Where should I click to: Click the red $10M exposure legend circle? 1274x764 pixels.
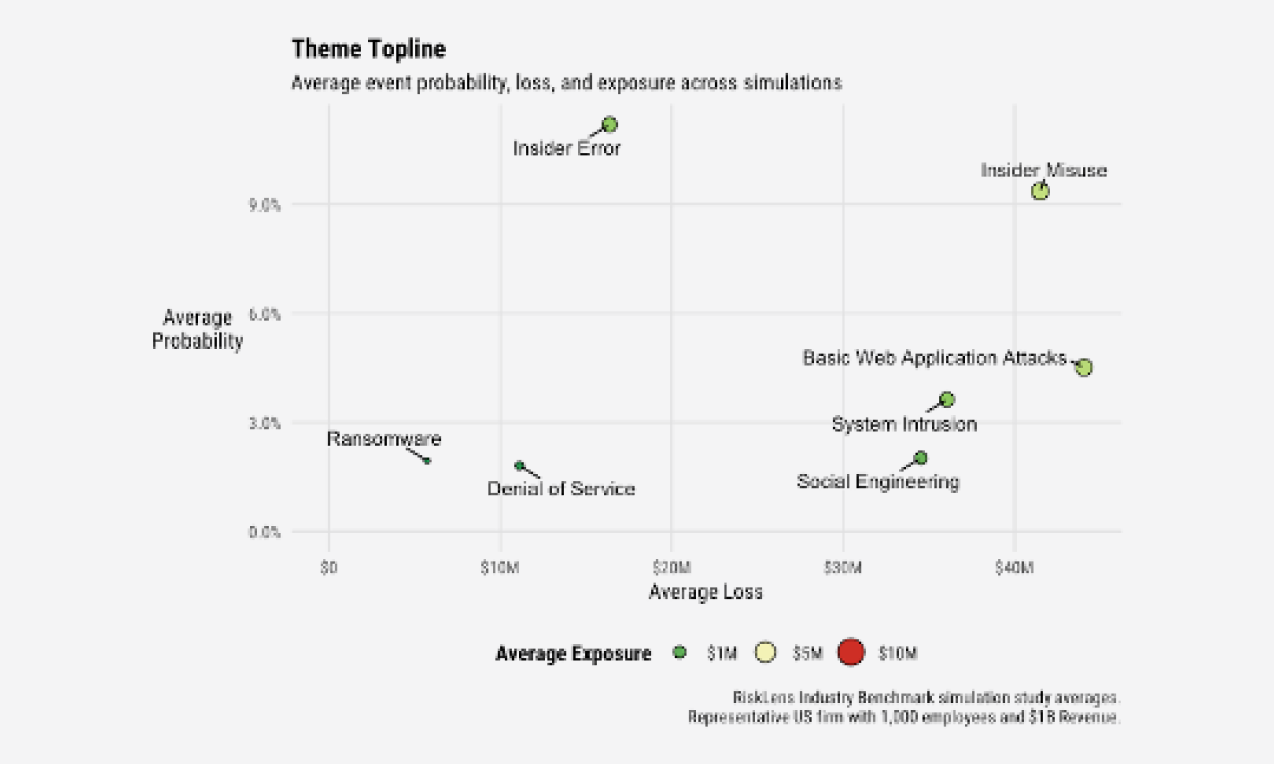click(849, 653)
